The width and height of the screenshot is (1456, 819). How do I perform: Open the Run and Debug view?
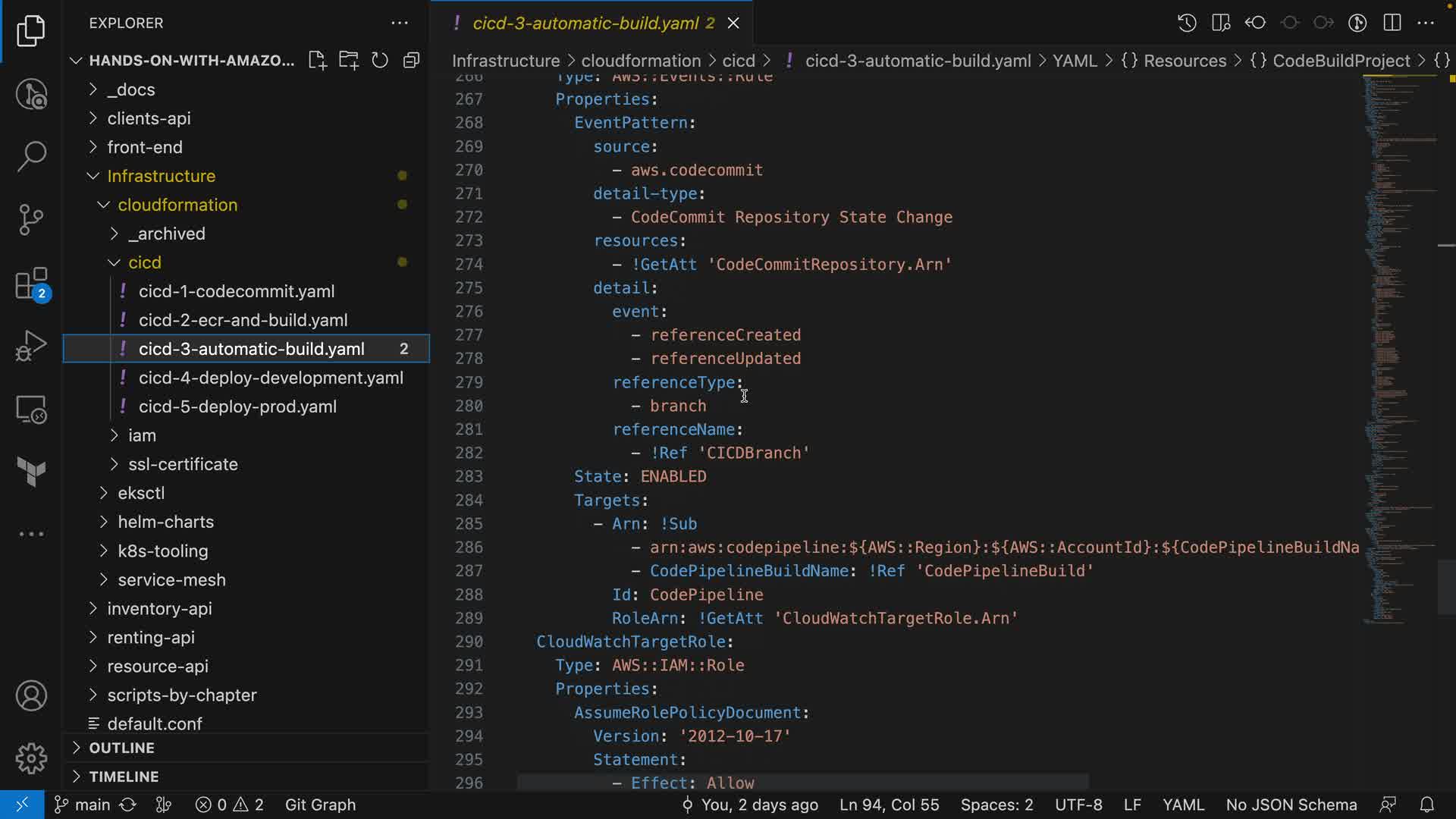31,346
